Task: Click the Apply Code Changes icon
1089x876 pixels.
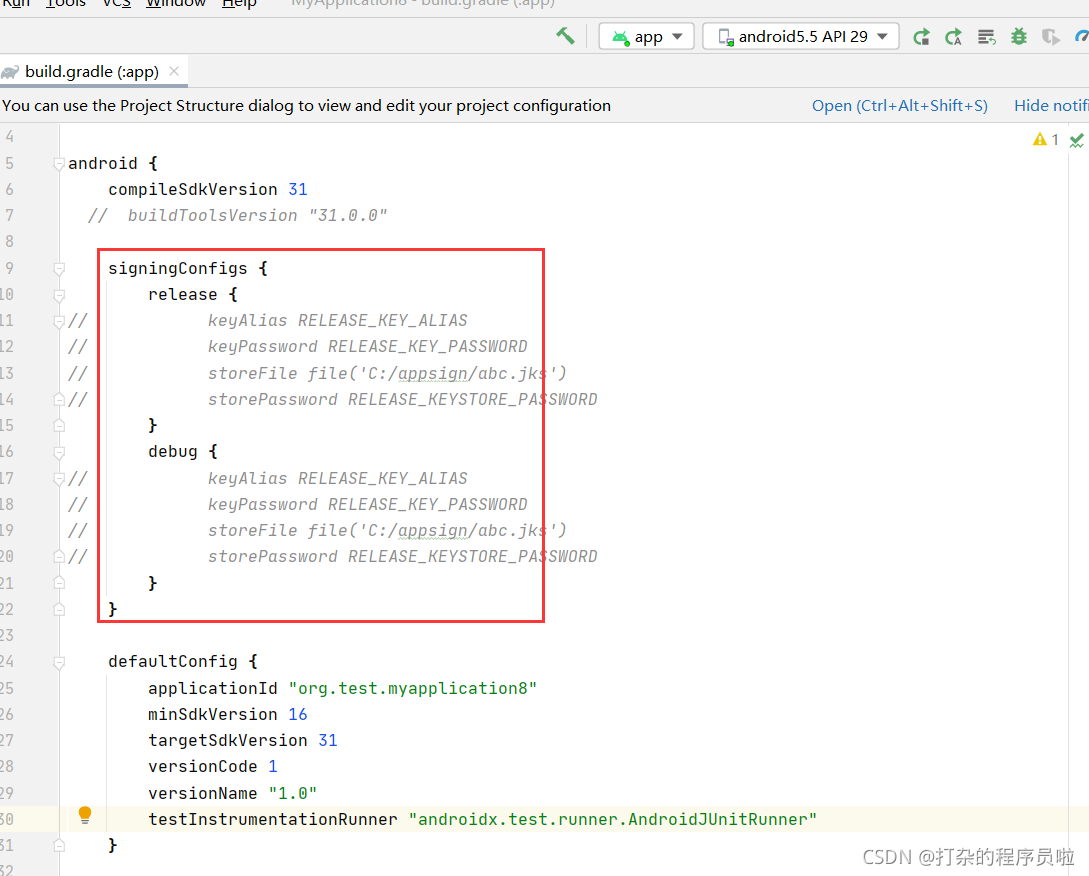Action: pyautogui.click(x=986, y=37)
